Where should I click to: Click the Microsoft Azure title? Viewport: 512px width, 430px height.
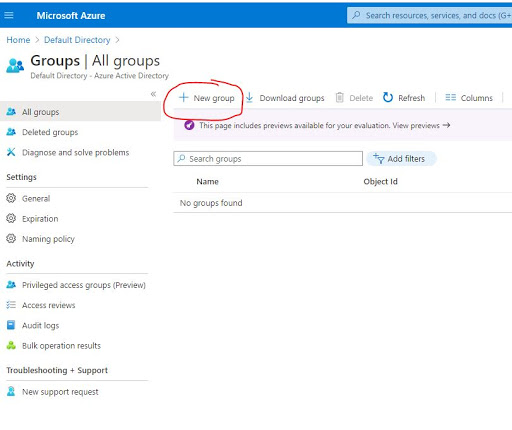[71, 16]
